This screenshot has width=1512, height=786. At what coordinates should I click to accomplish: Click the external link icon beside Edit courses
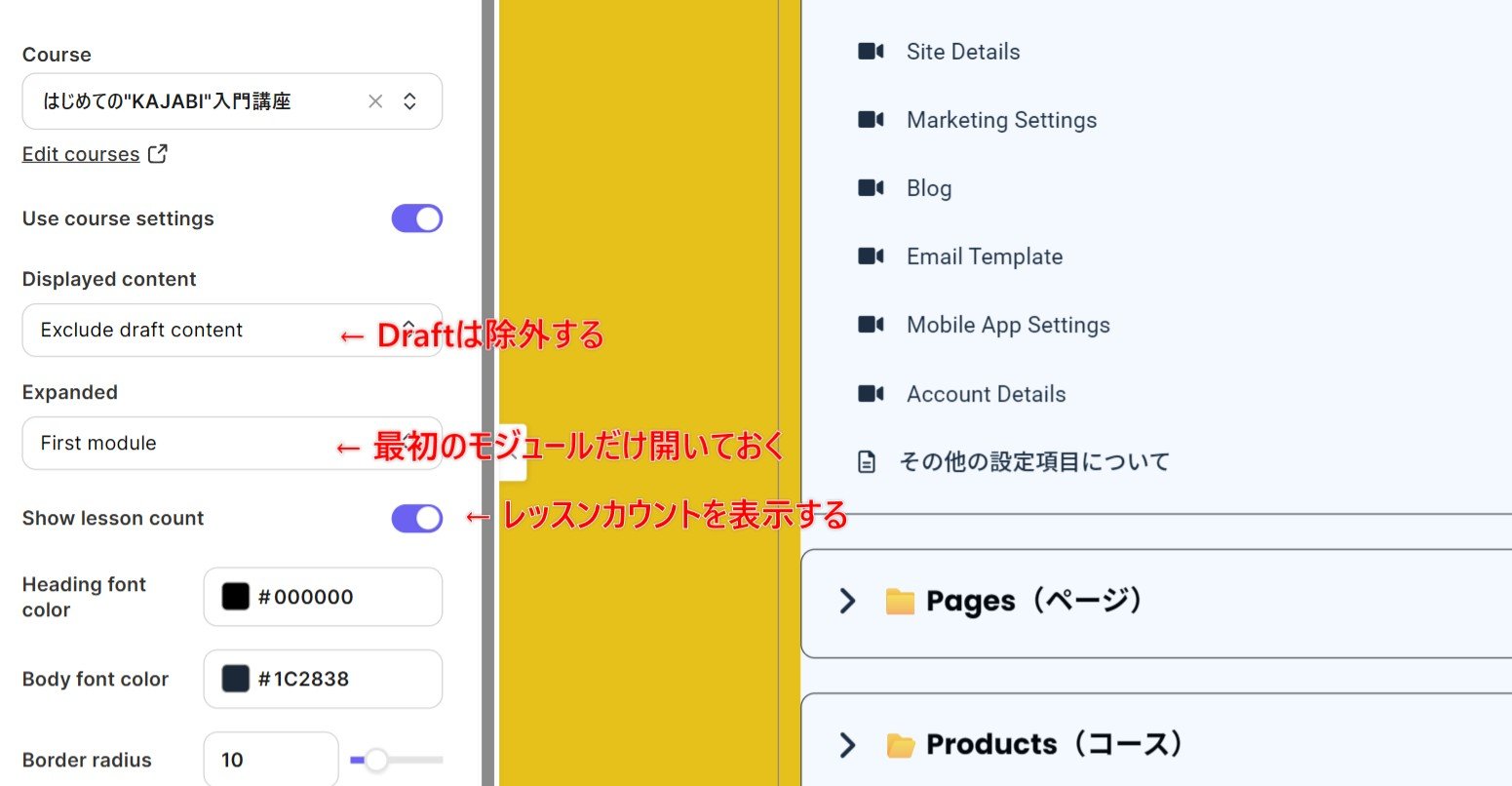pos(158,153)
